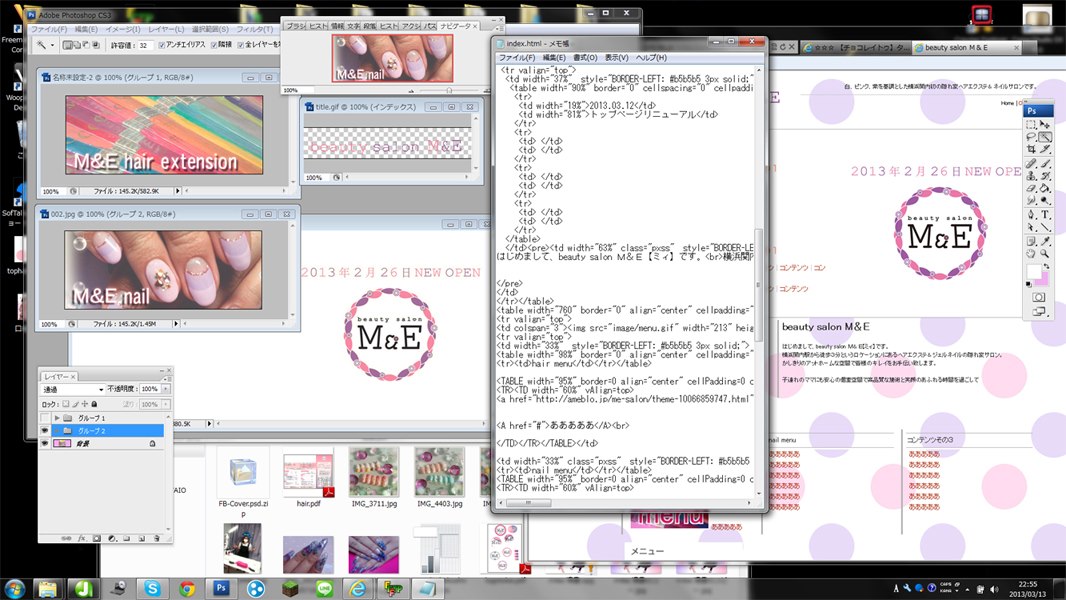
Task: Open Photoshop イメージ(I) menu
Action: [x=122, y=29]
